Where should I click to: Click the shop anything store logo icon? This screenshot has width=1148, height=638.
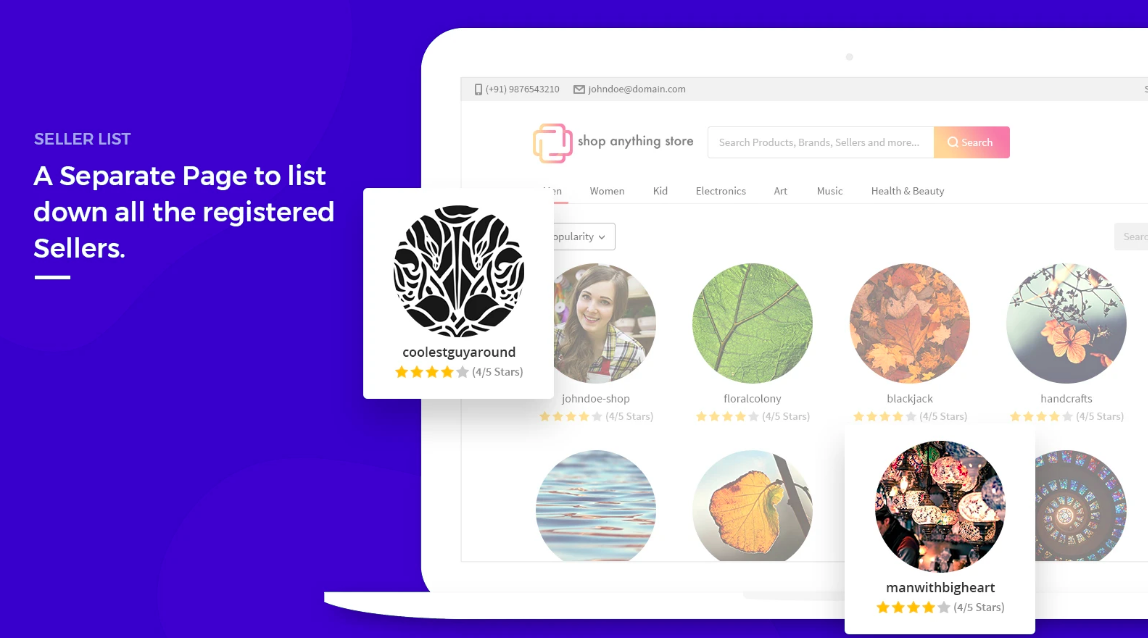click(x=553, y=143)
